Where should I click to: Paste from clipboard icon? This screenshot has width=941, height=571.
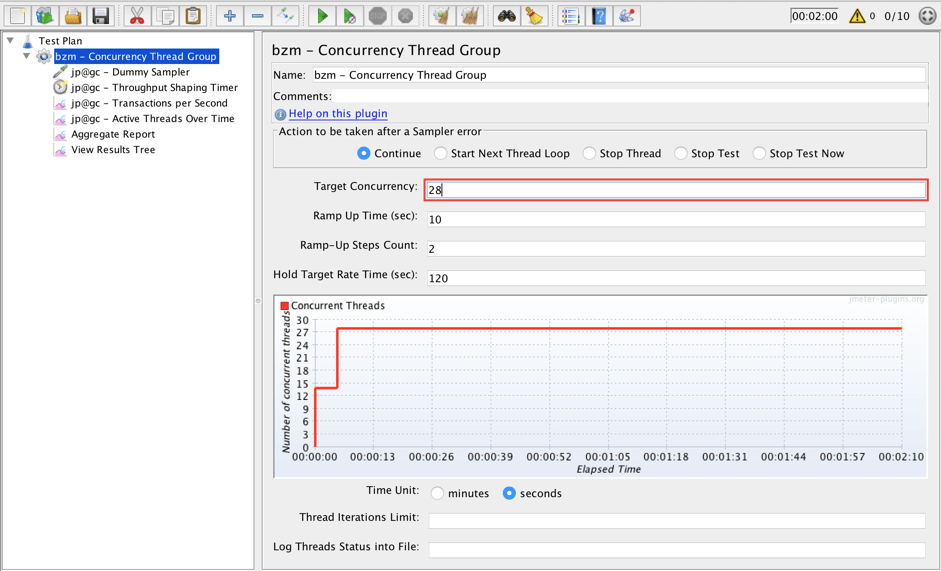pos(193,16)
